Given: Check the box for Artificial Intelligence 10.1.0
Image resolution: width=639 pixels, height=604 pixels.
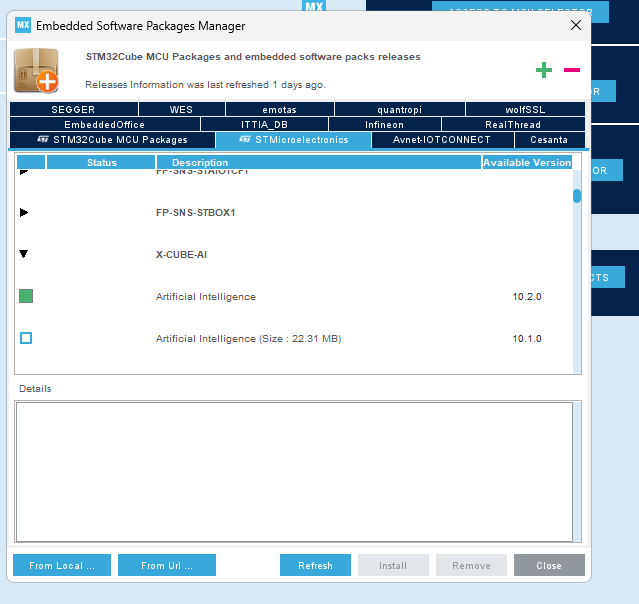Looking at the screenshot, I should point(26,338).
